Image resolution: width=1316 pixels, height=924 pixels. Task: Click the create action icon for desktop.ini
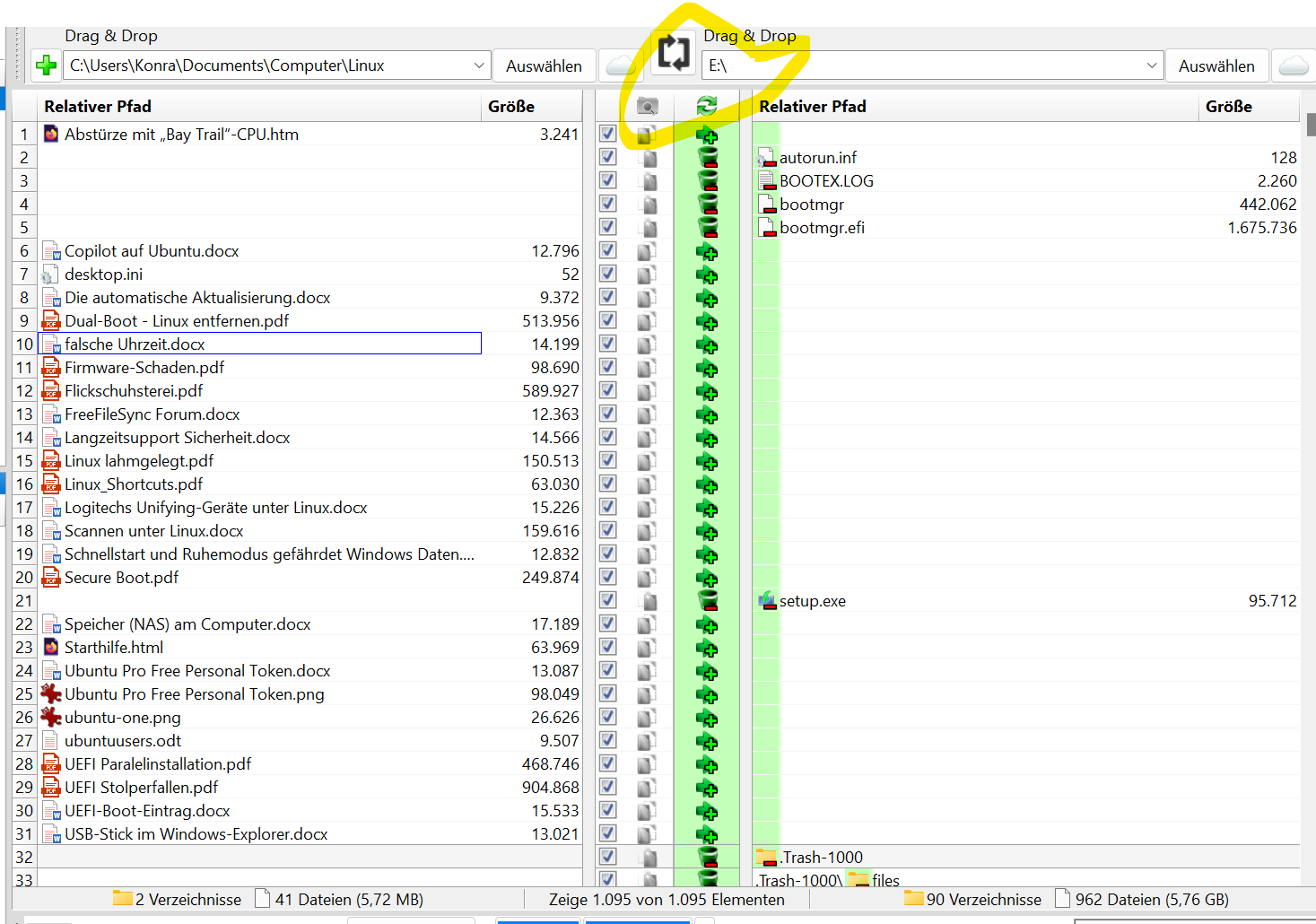pos(707,275)
